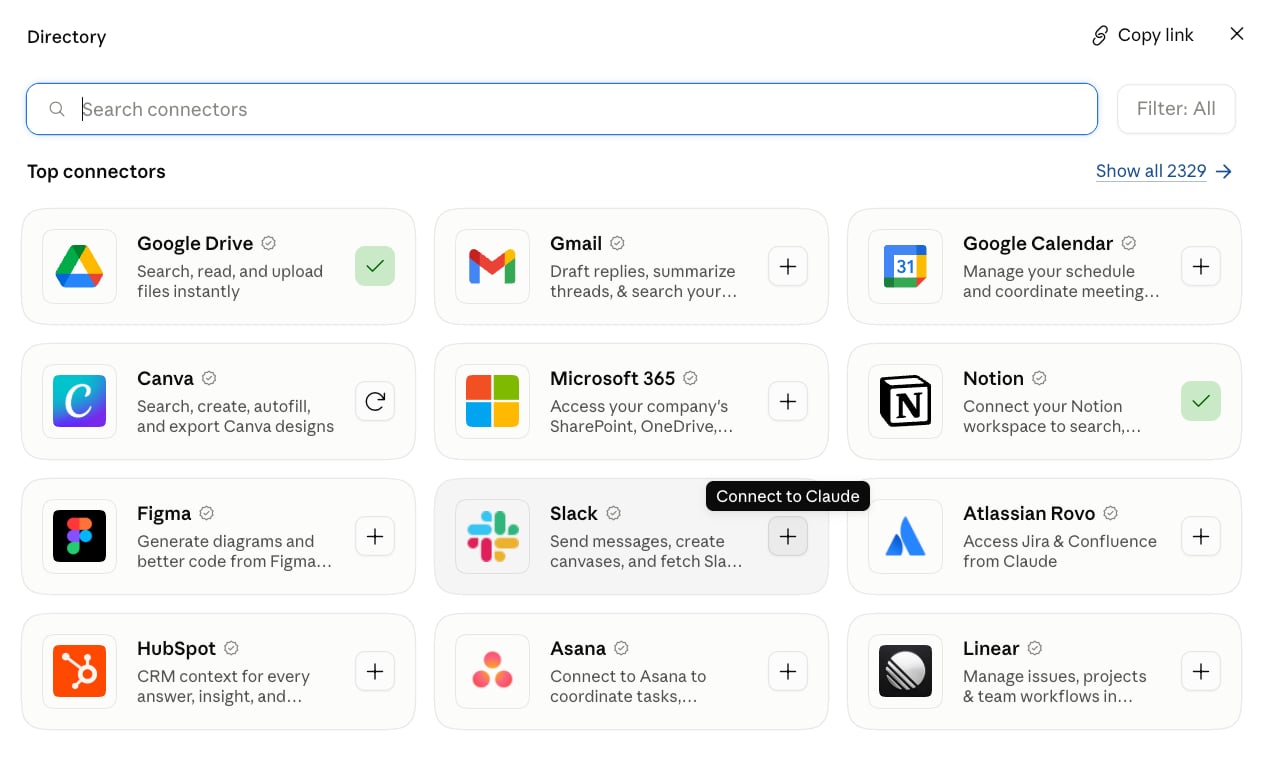
Task: Click the Notion logo icon
Action: point(905,401)
